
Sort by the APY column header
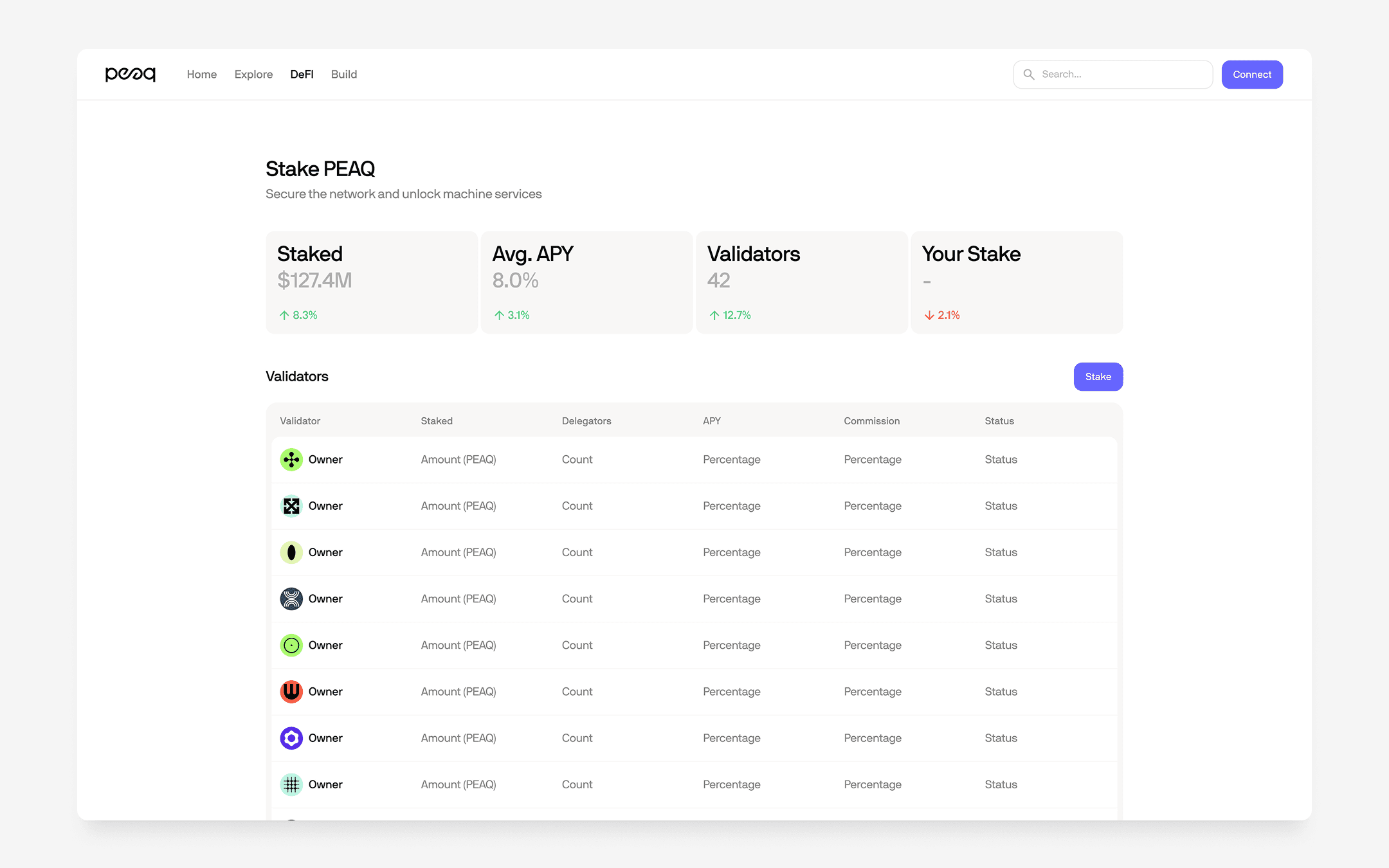coord(712,421)
